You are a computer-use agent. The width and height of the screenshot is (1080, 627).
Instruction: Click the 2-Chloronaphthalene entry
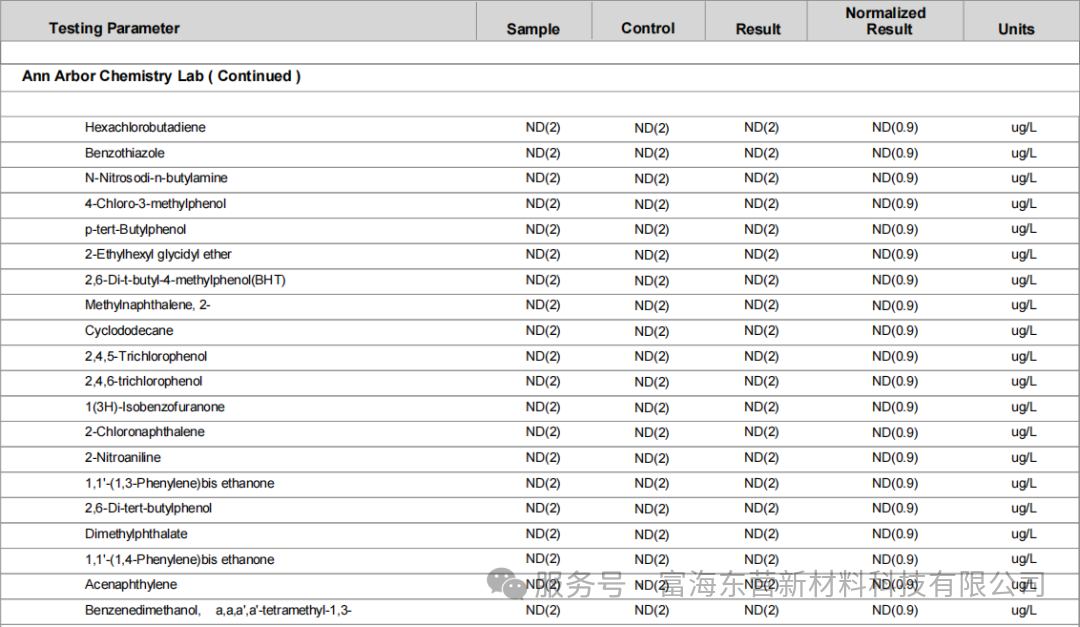(x=145, y=432)
